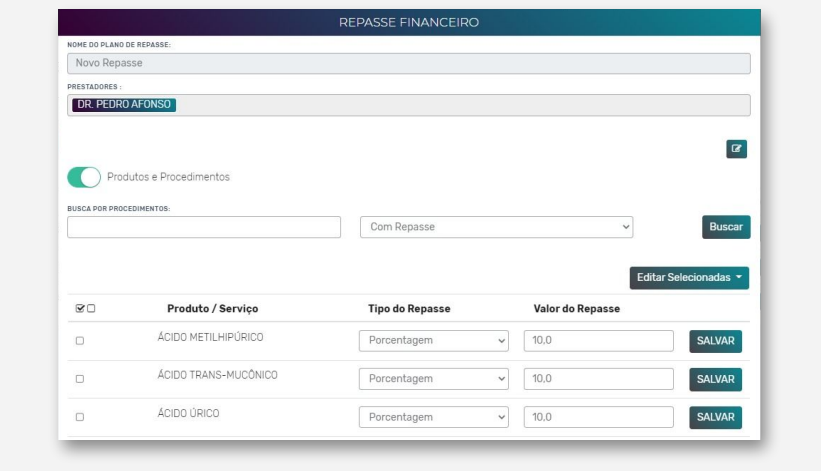The width and height of the screenshot is (821, 471).
Task: Click the deselect-all empty box icon
Action: (91, 308)
